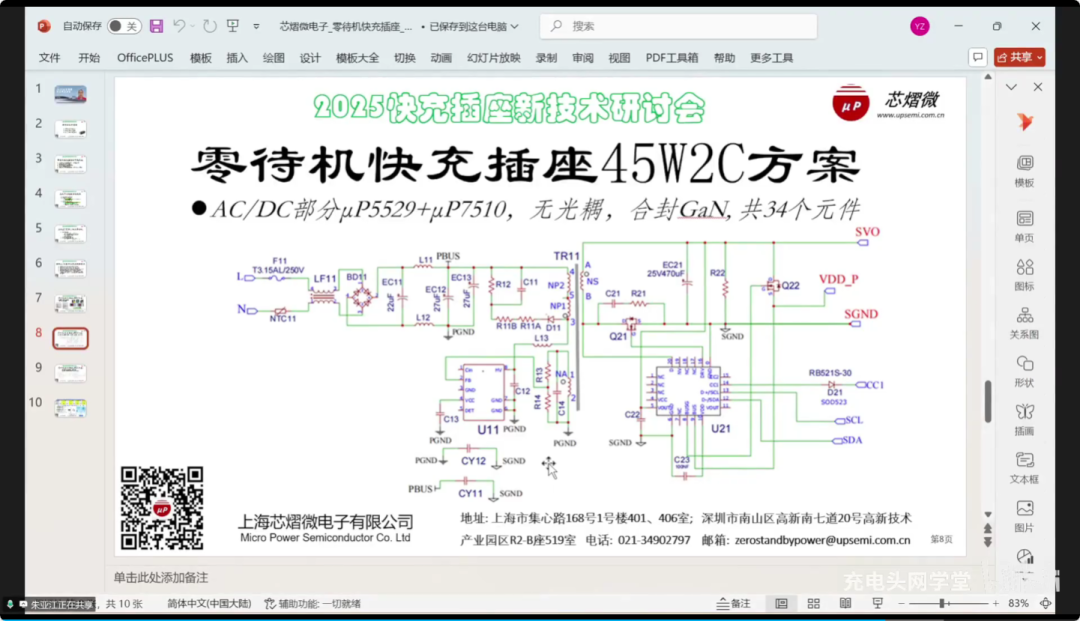
Task: Click the 形状 shapes sidebar icon
Action: 1024,371
